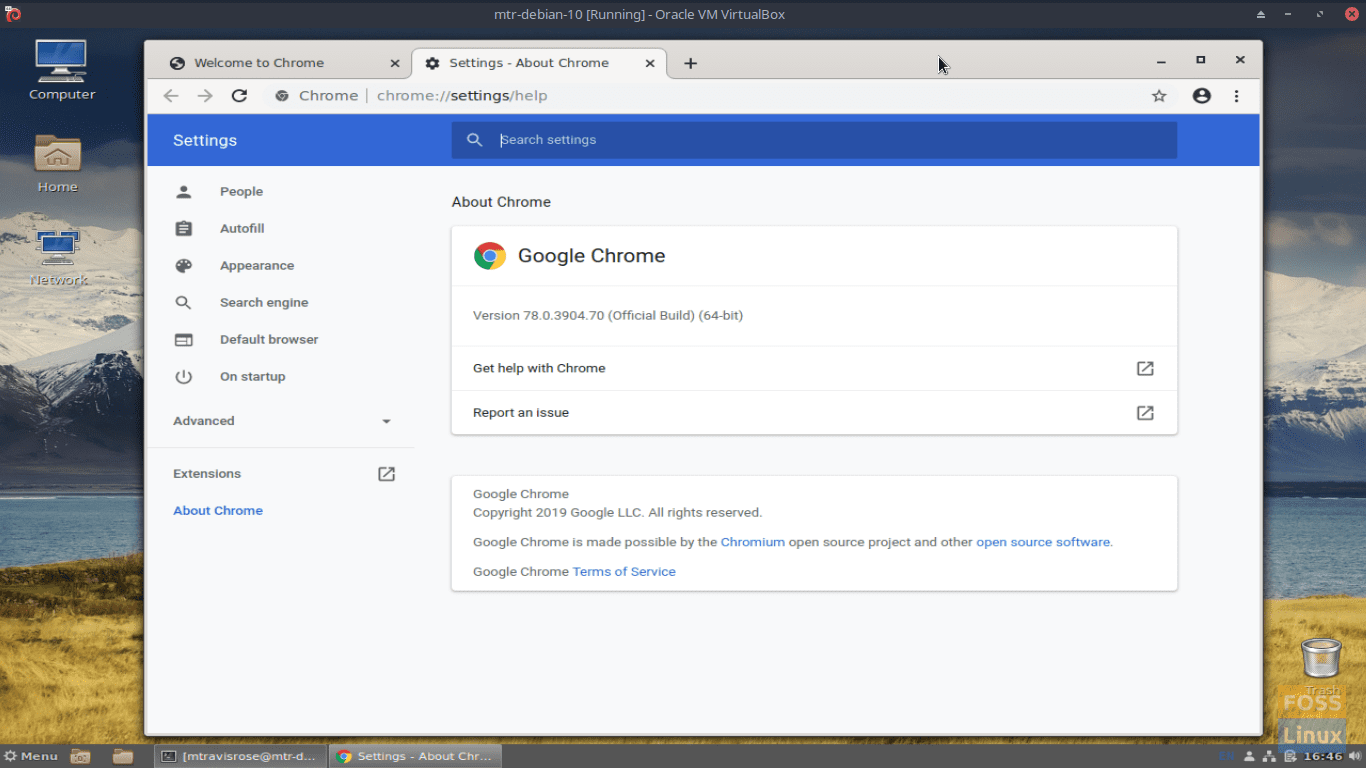Click external-link icon for Get help with Chrome
The width and height of the screenshot is (1366, 768).
tap(1145, 369)
